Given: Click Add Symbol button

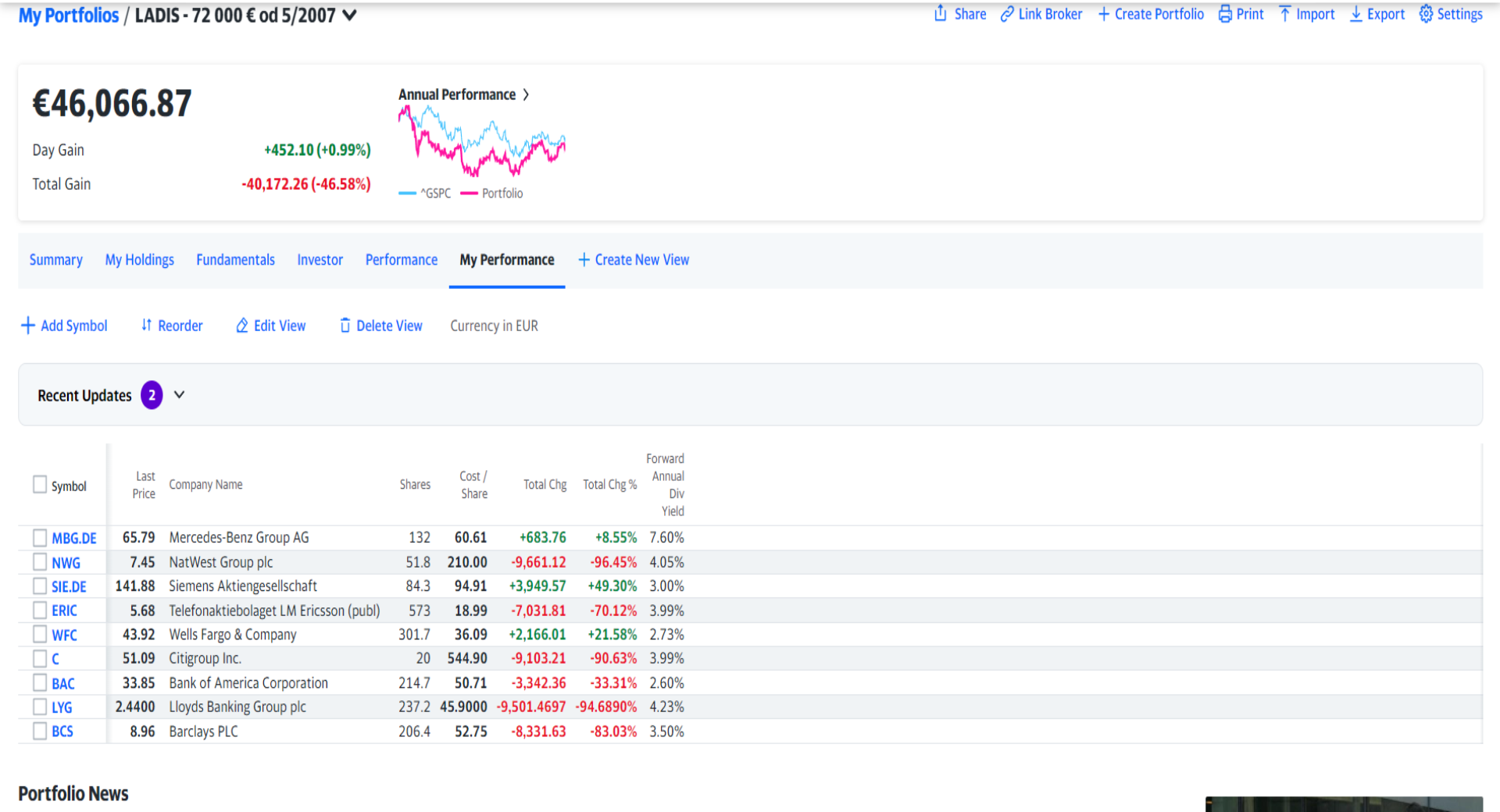Looking at the screenshot, I should tap(64, 326).
